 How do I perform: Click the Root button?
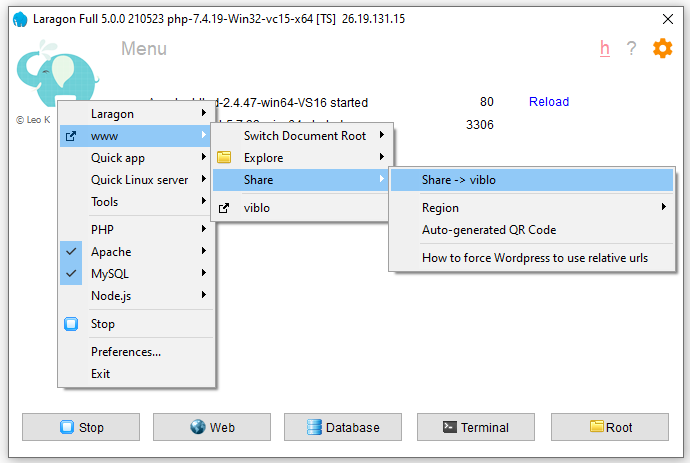tap(610, 427)
